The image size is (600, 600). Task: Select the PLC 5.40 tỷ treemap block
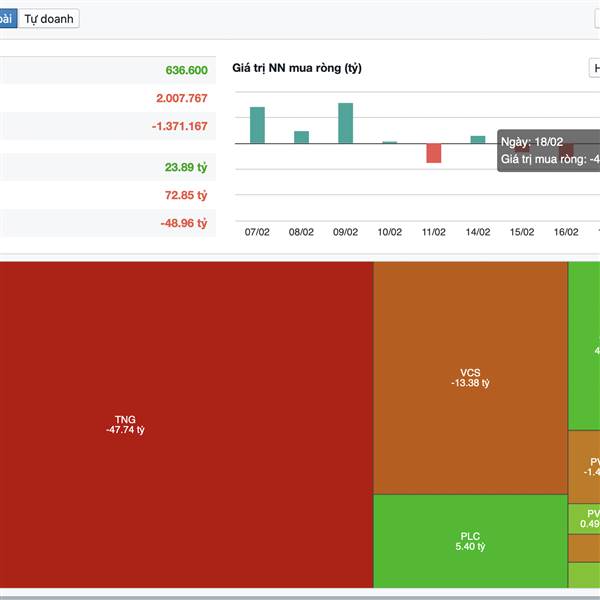point(470,541)
